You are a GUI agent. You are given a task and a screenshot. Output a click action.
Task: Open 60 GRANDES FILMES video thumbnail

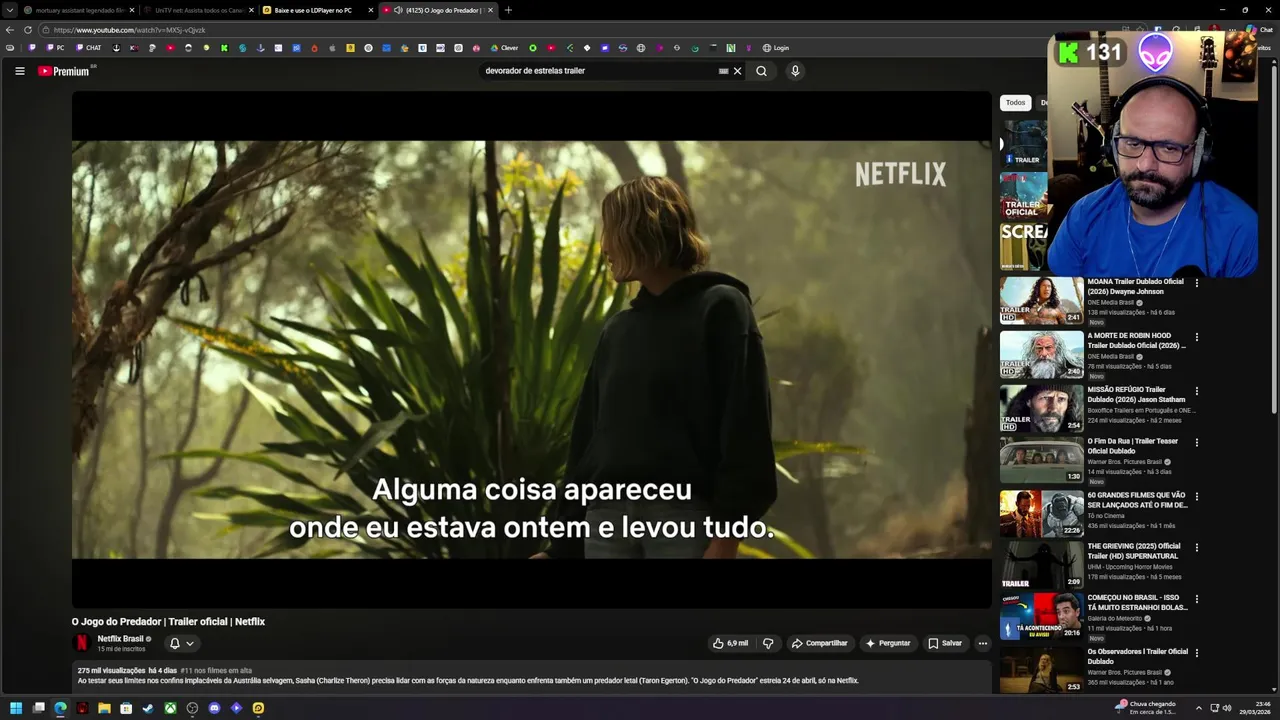[1041, 514]
